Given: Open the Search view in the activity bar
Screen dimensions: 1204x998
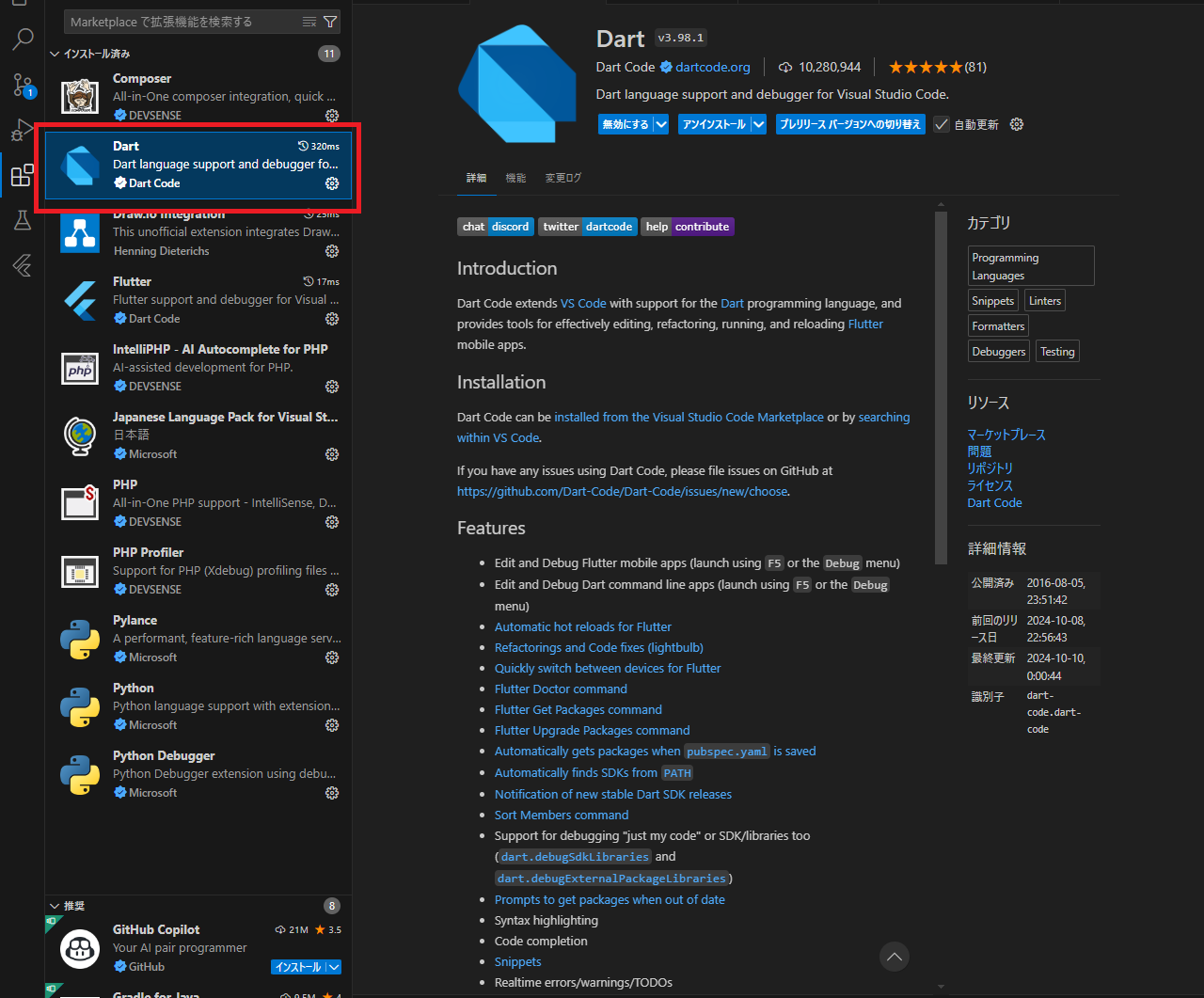Looking at the screenshot, I should [23, 39].
